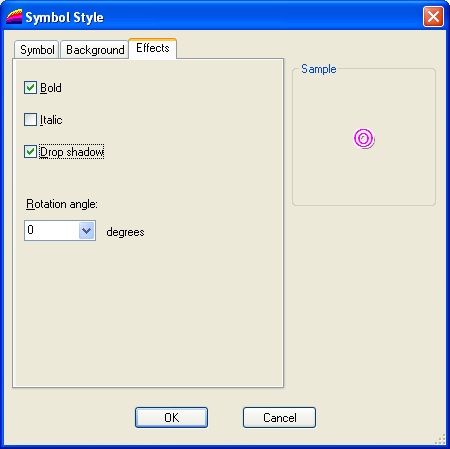Disable the Drop shadow checkbox
The height and width of the screenshot is (449, 450).
[x=30, y=151]
